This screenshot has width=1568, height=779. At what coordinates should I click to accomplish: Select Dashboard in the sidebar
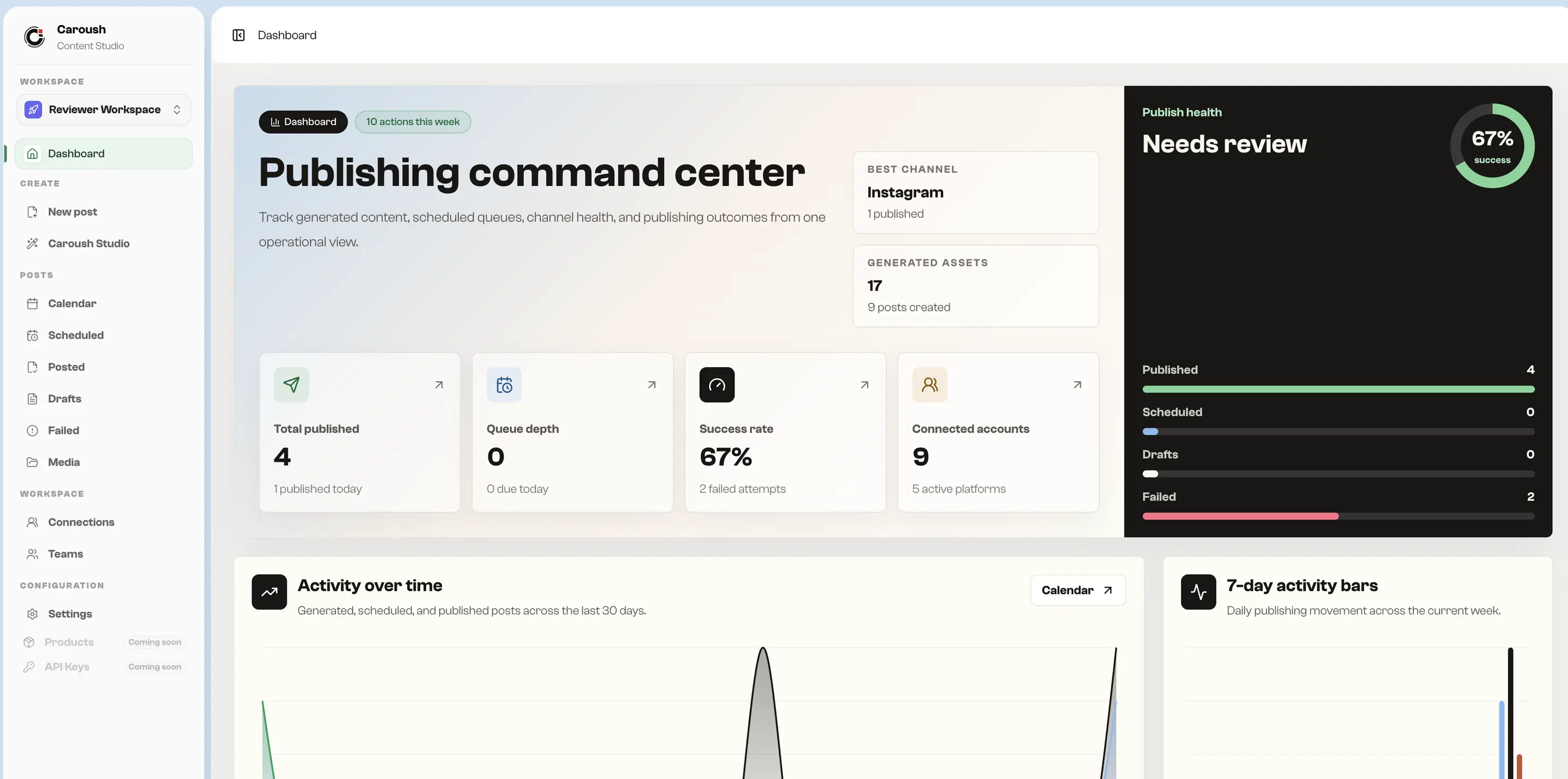(x=103, y=154)
